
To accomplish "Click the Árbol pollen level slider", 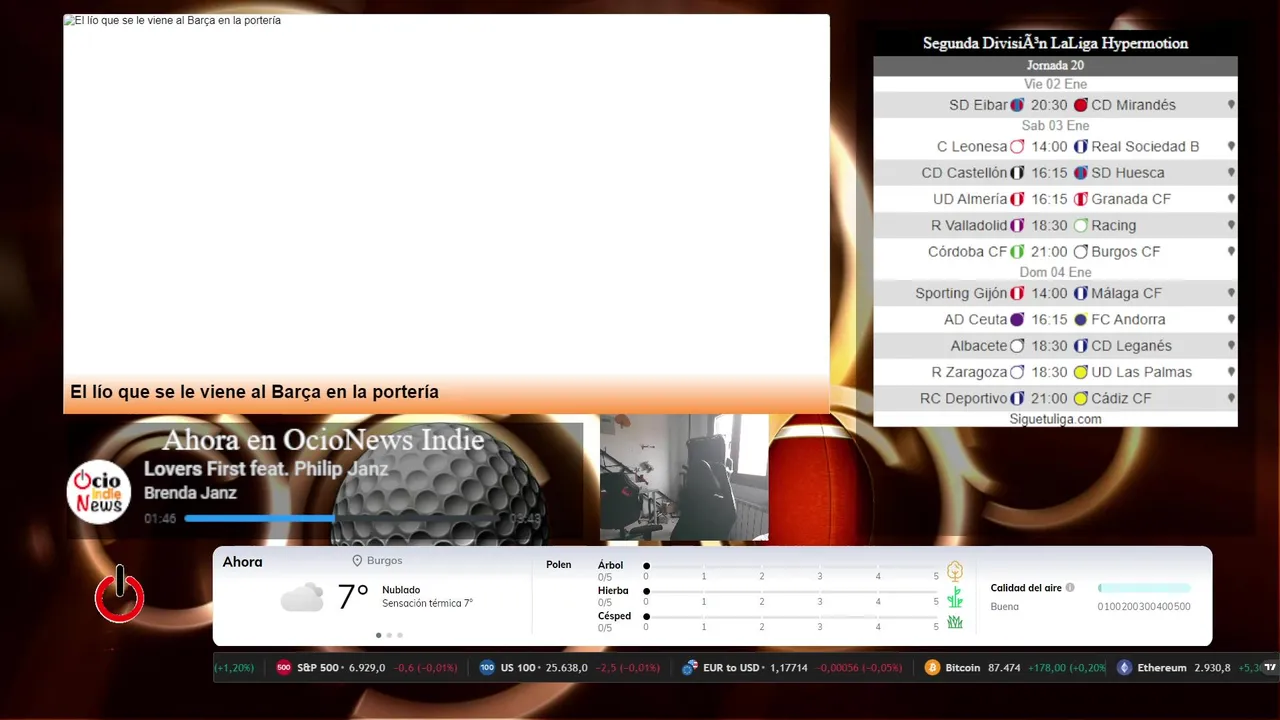I will tap(792, 566).
